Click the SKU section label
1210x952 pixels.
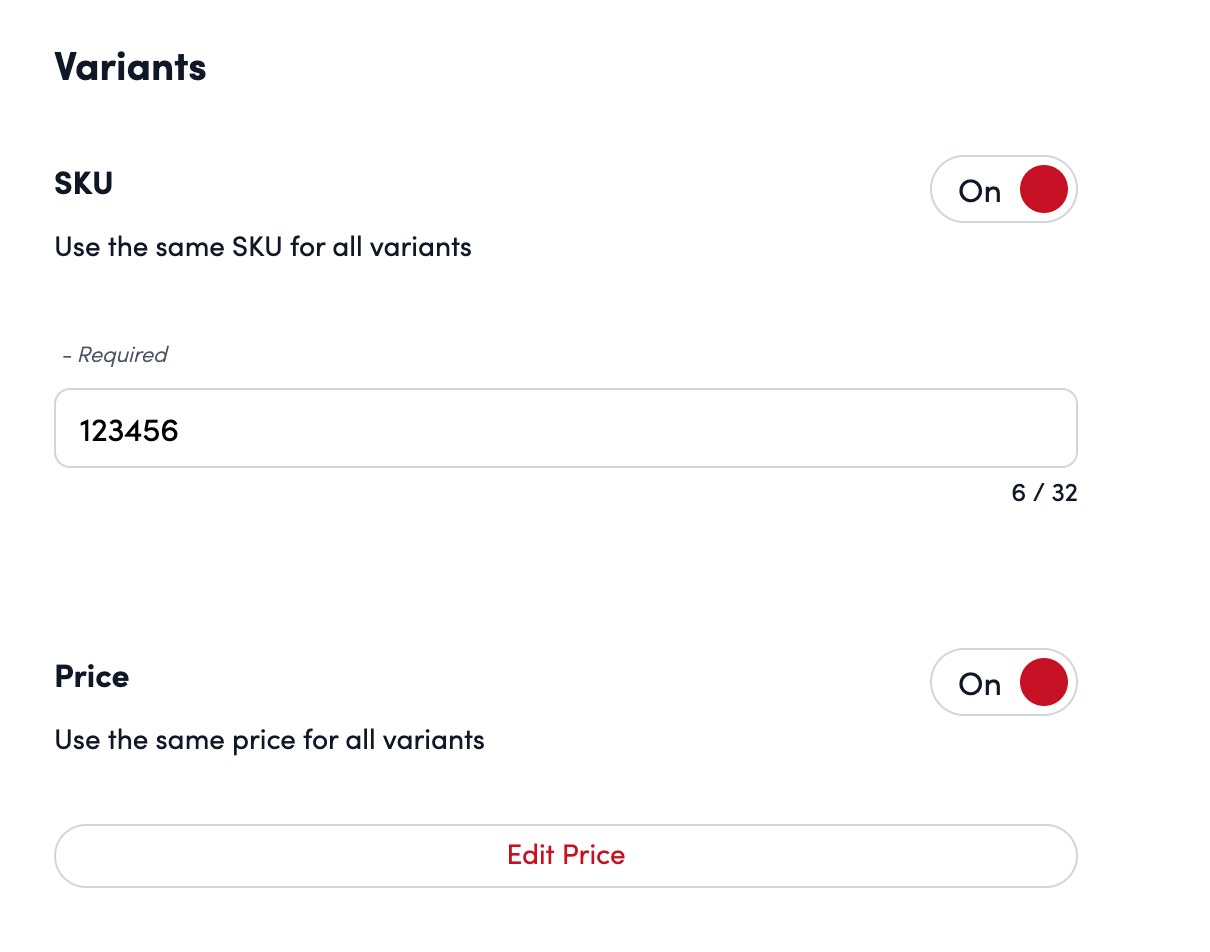point(84,184)
